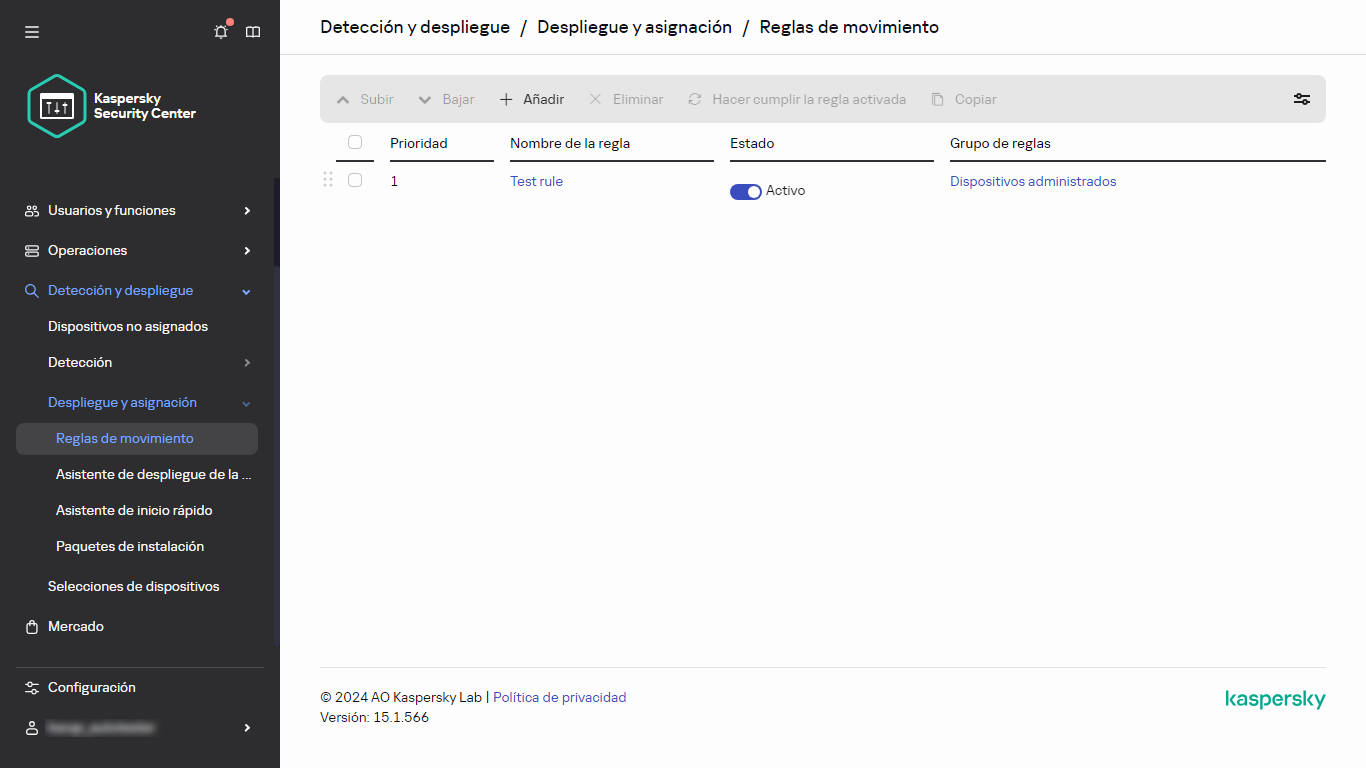The width and height of the screenshot is (1366, 768).
Task: Check the select-all checkbox in the header
Action: click(355, 143)
